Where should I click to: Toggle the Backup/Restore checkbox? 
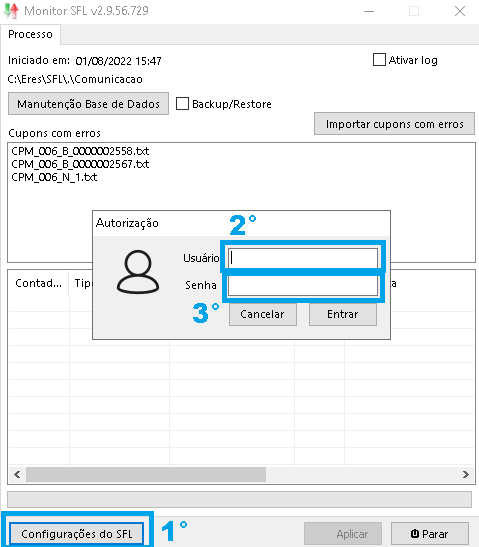pos(182,104)
